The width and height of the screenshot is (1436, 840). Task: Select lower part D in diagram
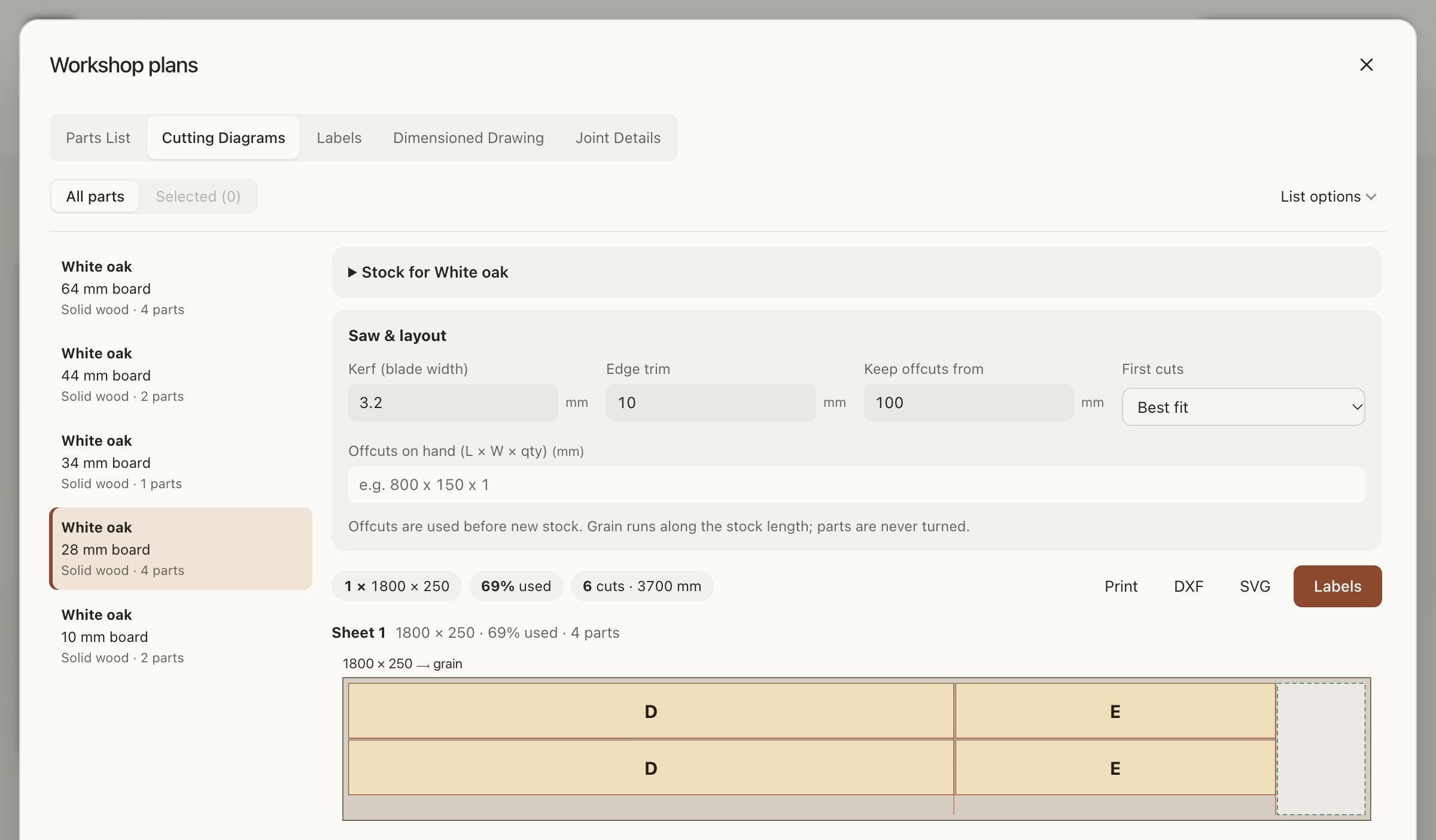click(x=651, y=768)
